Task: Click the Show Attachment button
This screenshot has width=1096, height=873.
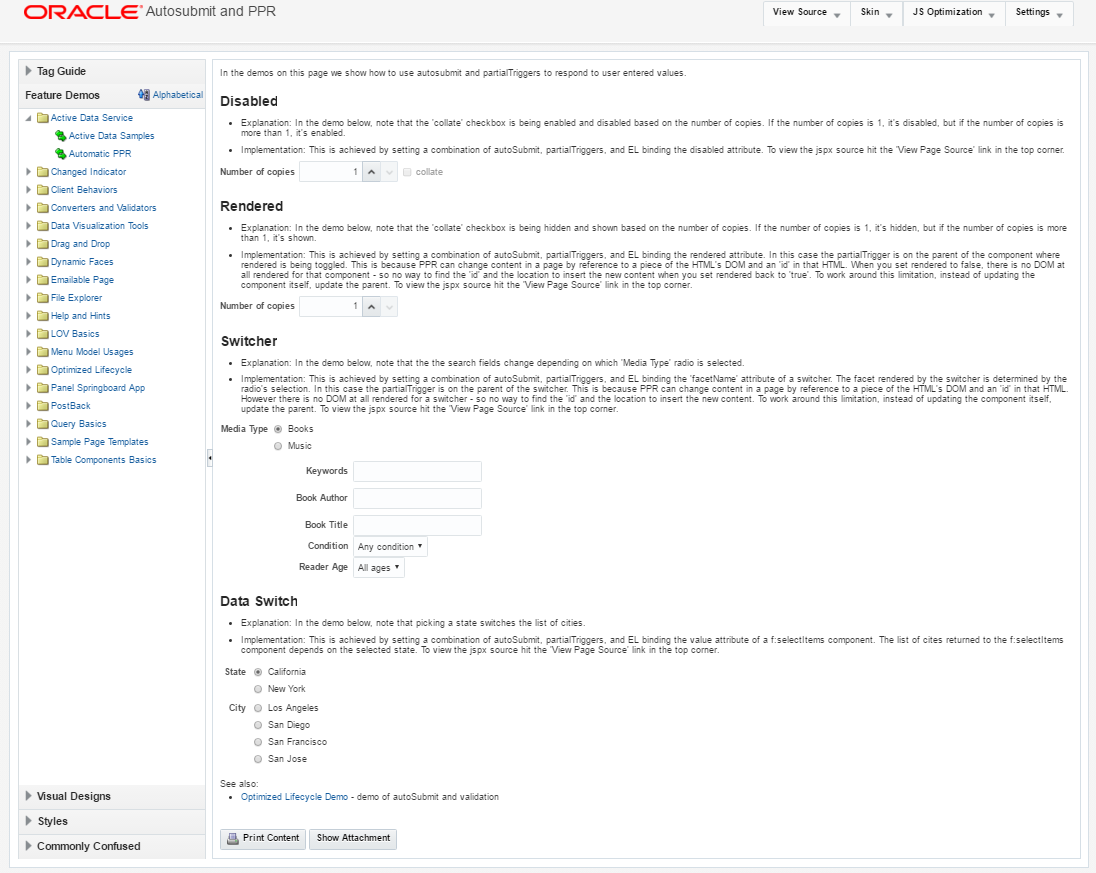Action: point(353,839)
